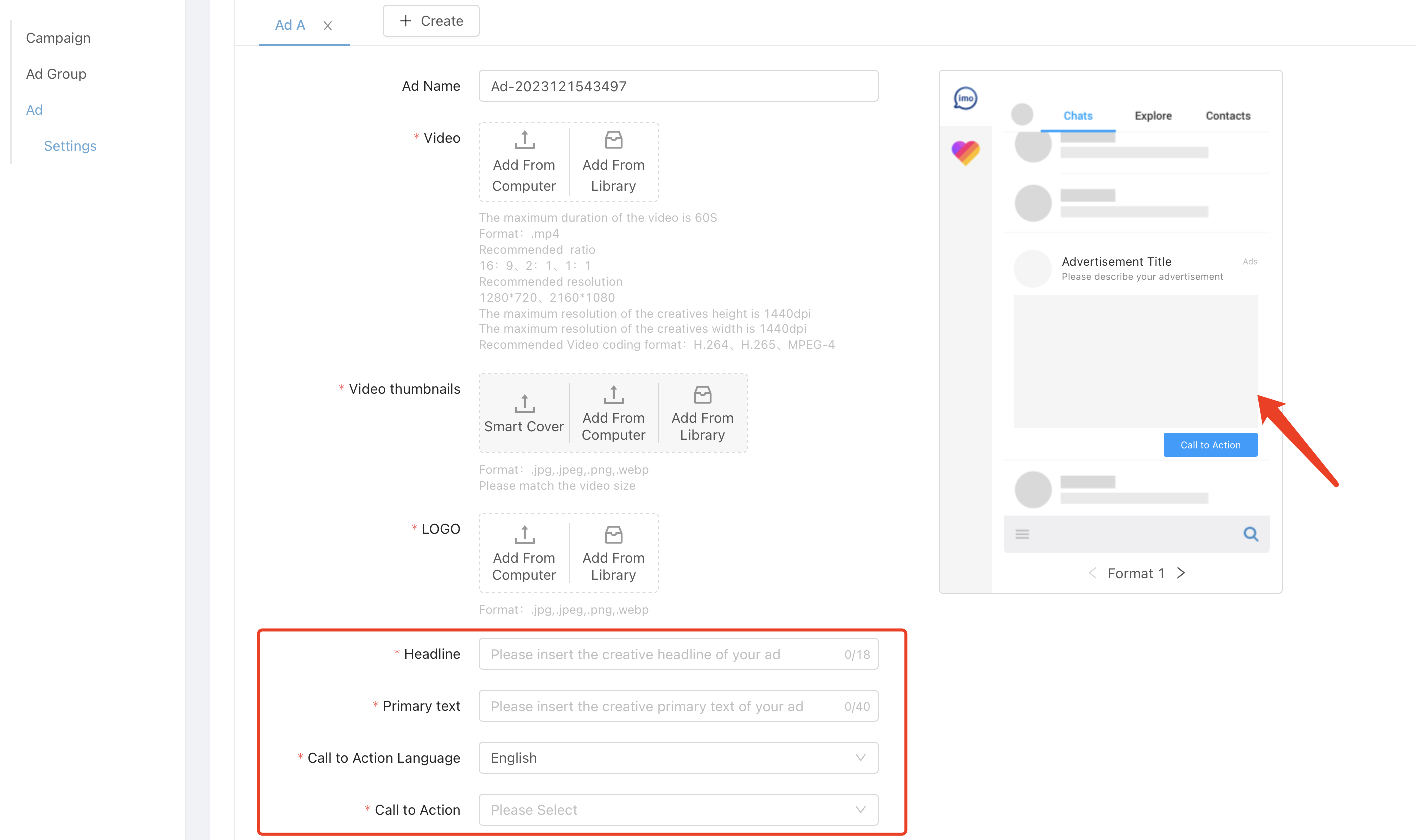Open the Chats tab in preview
Screen dimensions: 1416x840
1078,116
